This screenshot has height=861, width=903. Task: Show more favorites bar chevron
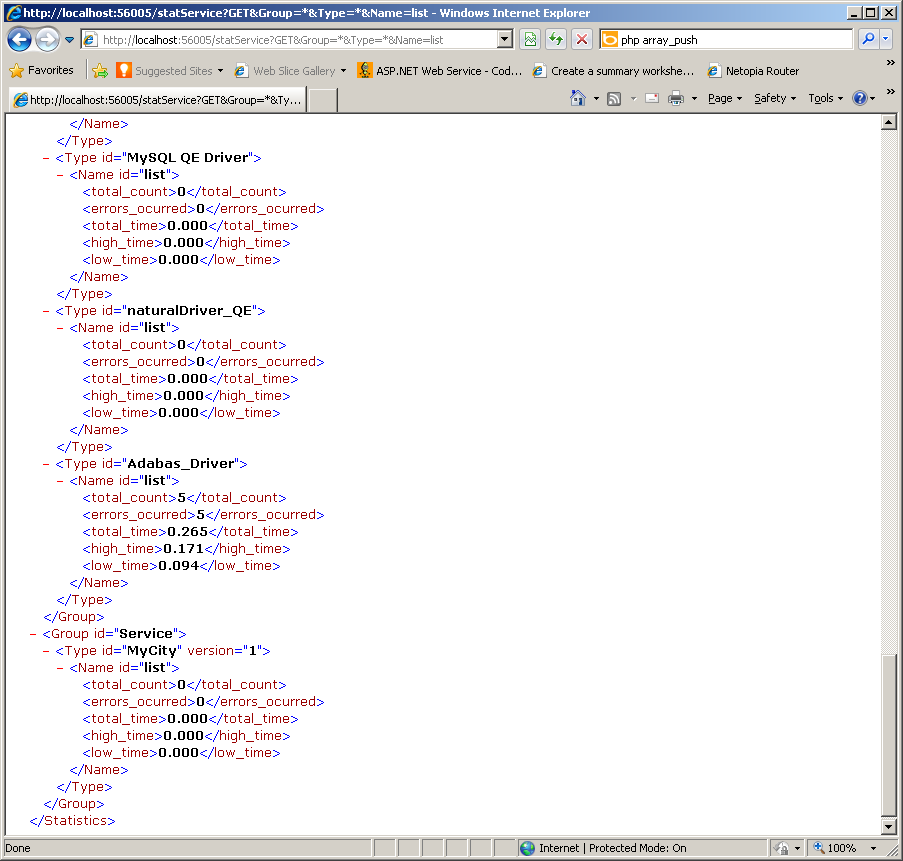click(x=890, y=62)
